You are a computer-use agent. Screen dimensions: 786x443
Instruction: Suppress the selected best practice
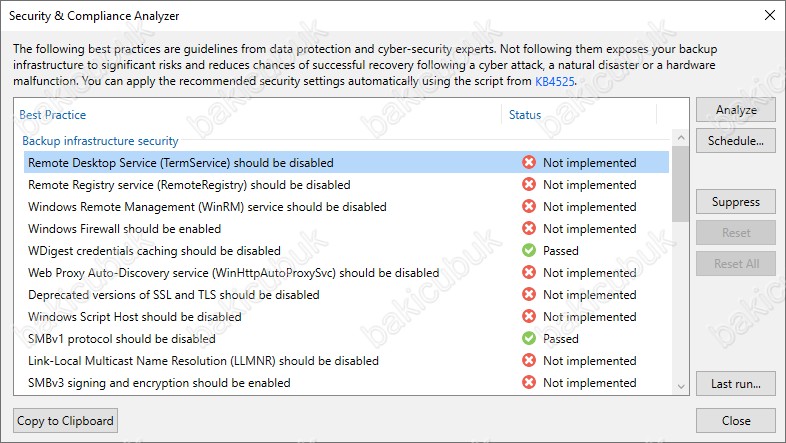click(x=735, y=202)
